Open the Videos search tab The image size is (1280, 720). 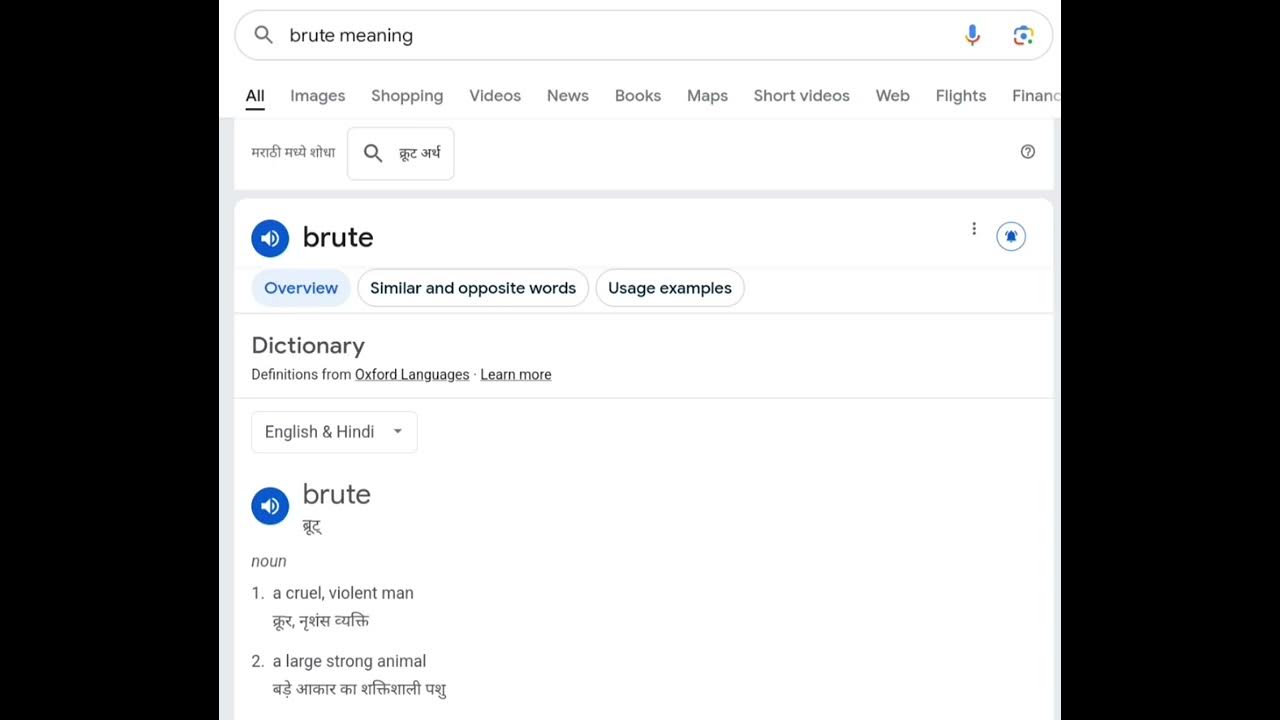(x=495, y=96)
